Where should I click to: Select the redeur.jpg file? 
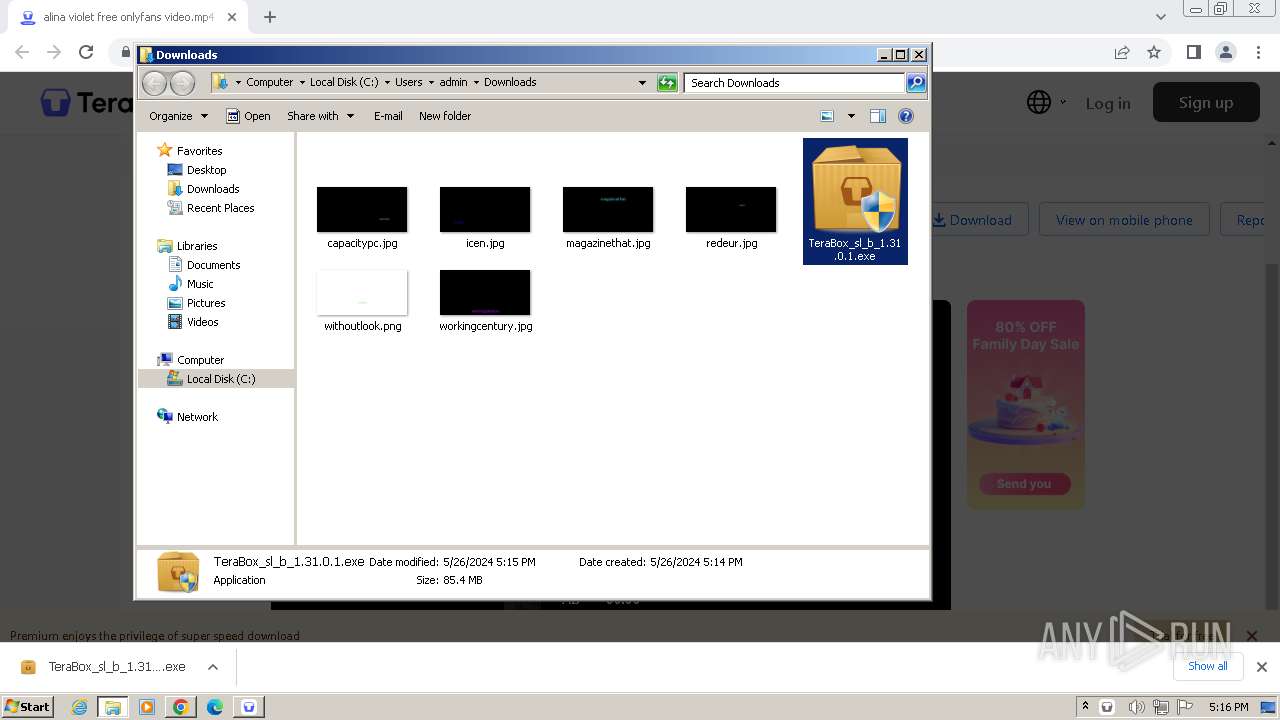tap(731, 218)
